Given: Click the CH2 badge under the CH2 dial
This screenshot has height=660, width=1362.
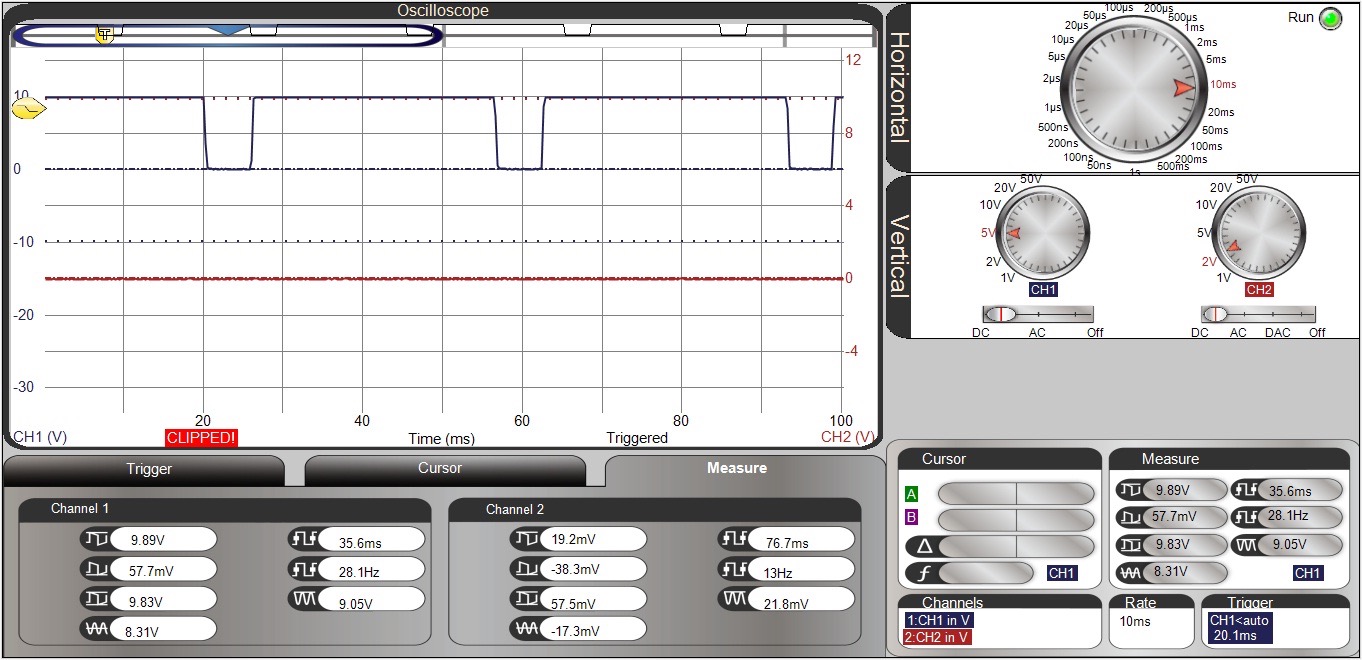Looking at the screenshot, I should [x=1259, y=290].
